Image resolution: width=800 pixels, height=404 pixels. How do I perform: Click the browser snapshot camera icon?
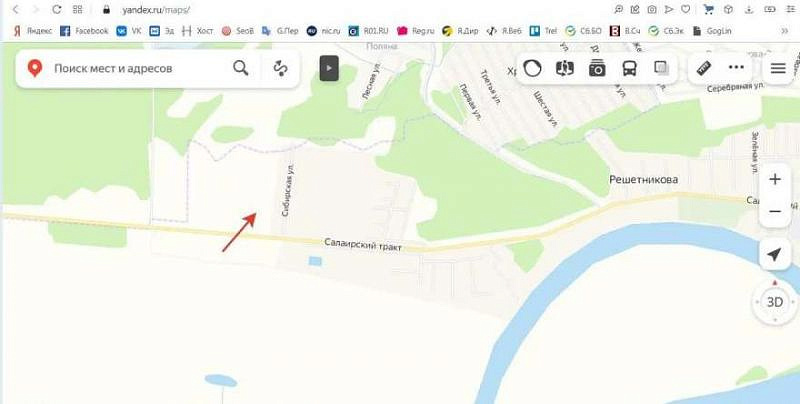[652, 9]
